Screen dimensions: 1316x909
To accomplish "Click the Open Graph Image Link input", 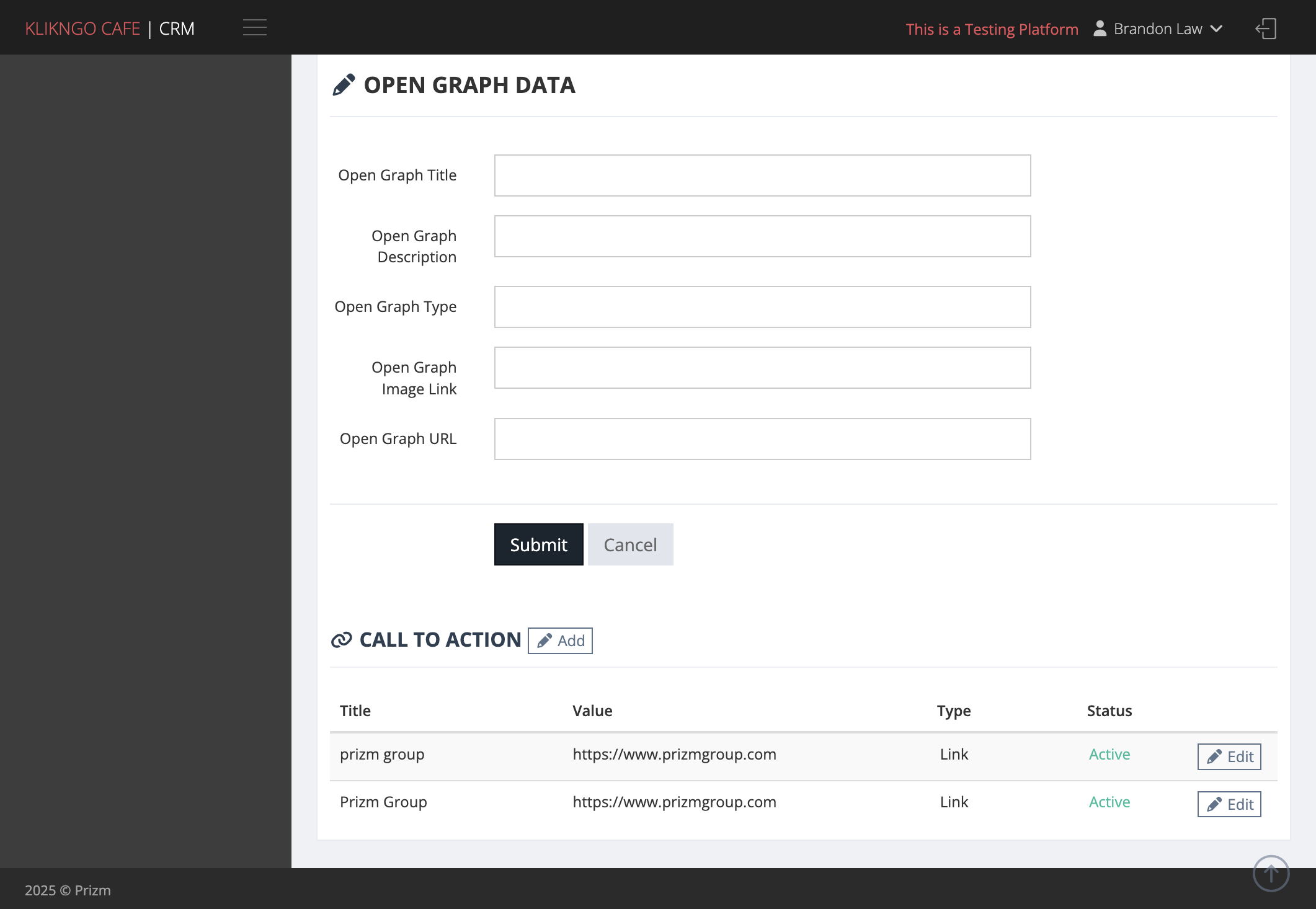I will [x=762, y=368].
